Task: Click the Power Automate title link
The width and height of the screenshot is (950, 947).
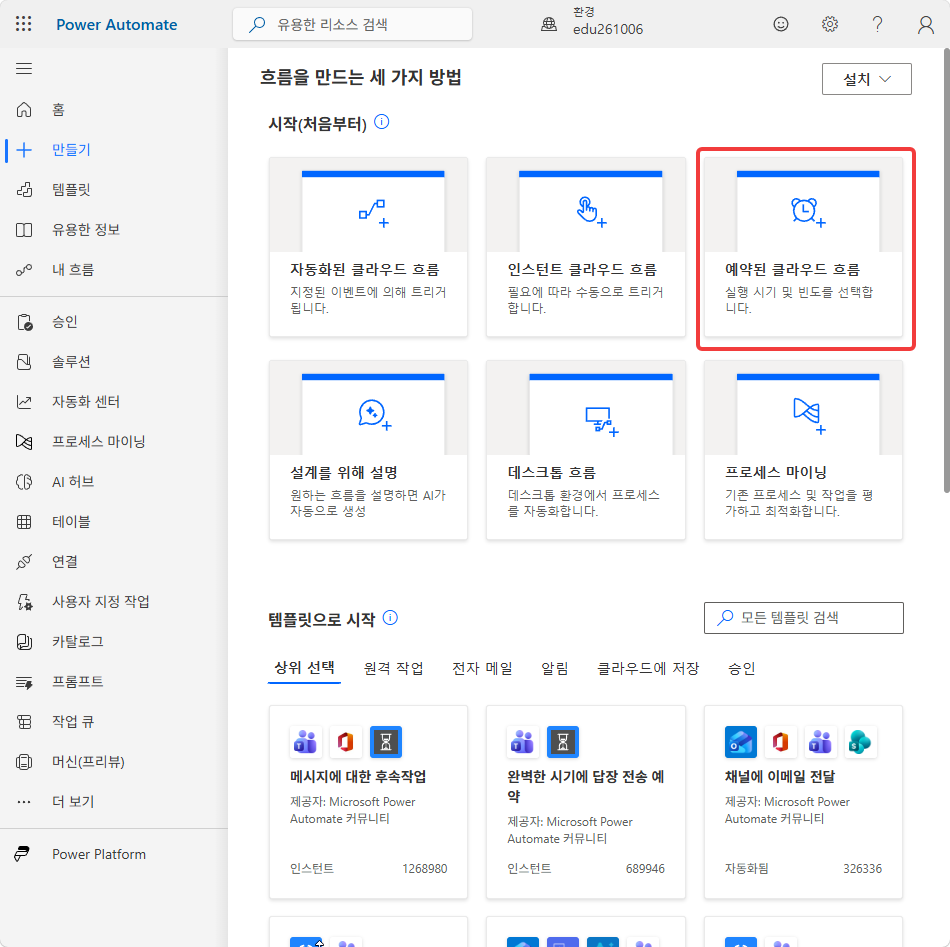Action: point(116,25)
